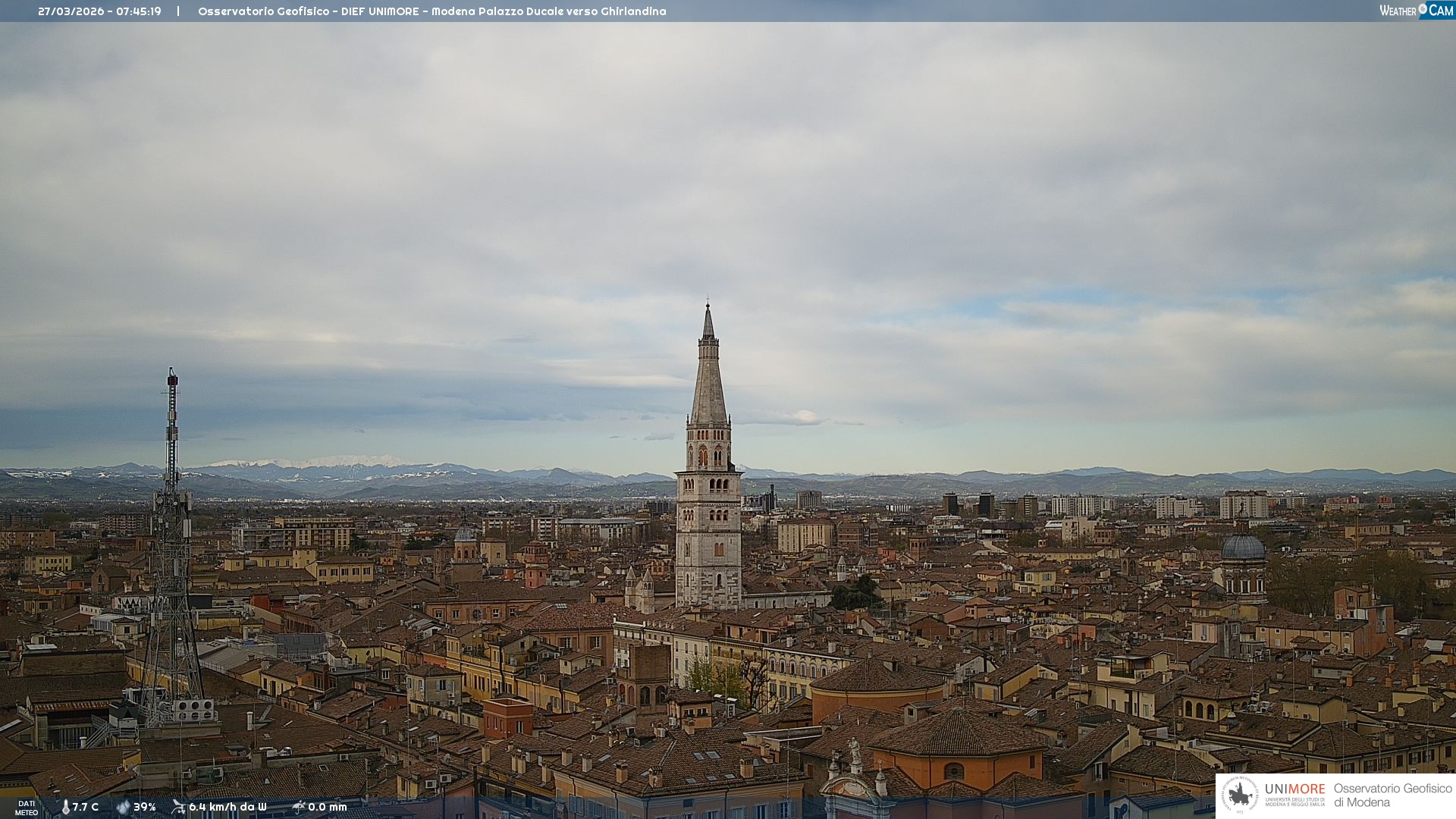This screenshot has width=1456, height=819.
Task: Click the 39% humidity value
Action: (145, 807)
